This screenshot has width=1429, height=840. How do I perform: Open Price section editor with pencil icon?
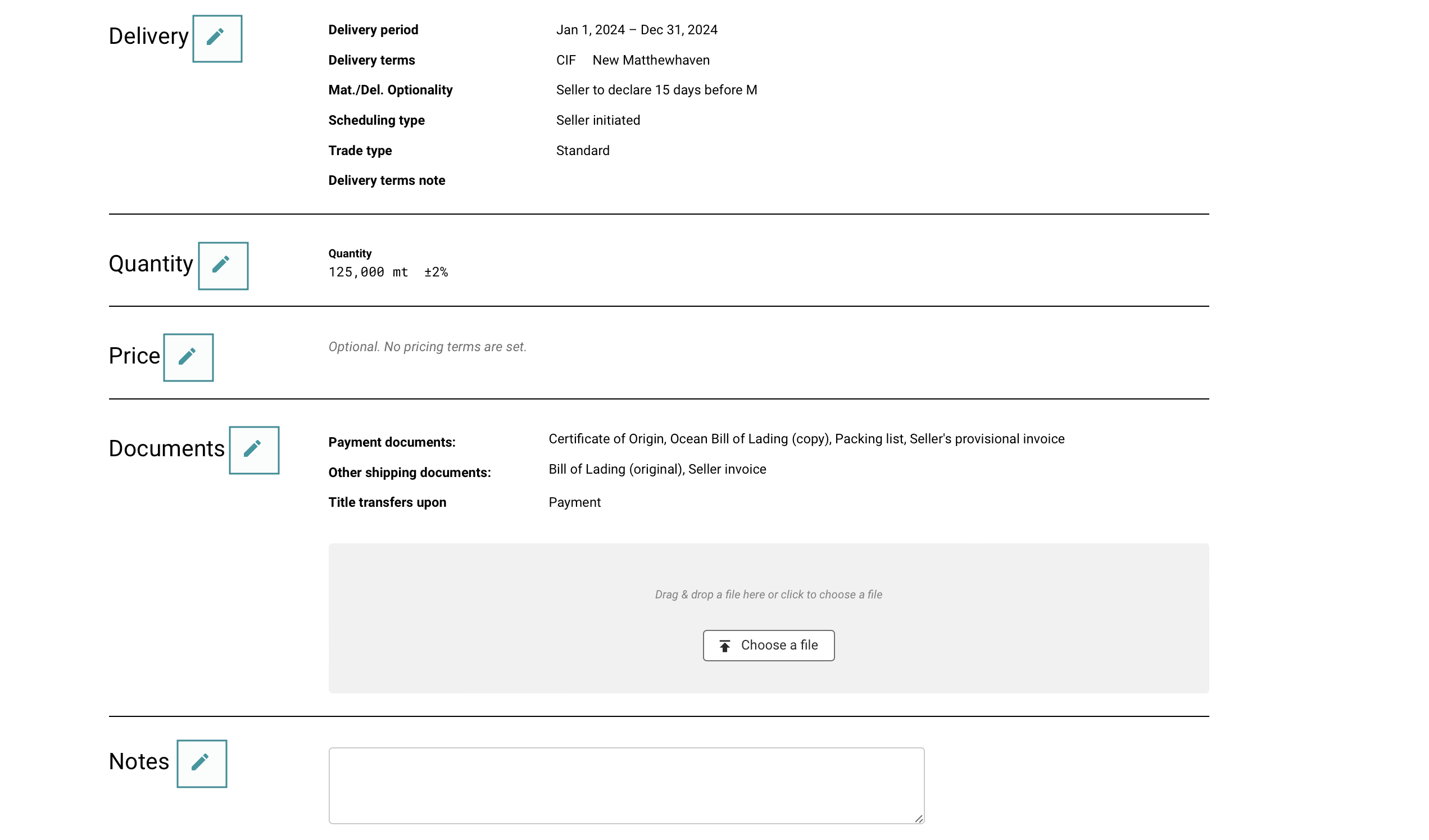click(188, 357)
